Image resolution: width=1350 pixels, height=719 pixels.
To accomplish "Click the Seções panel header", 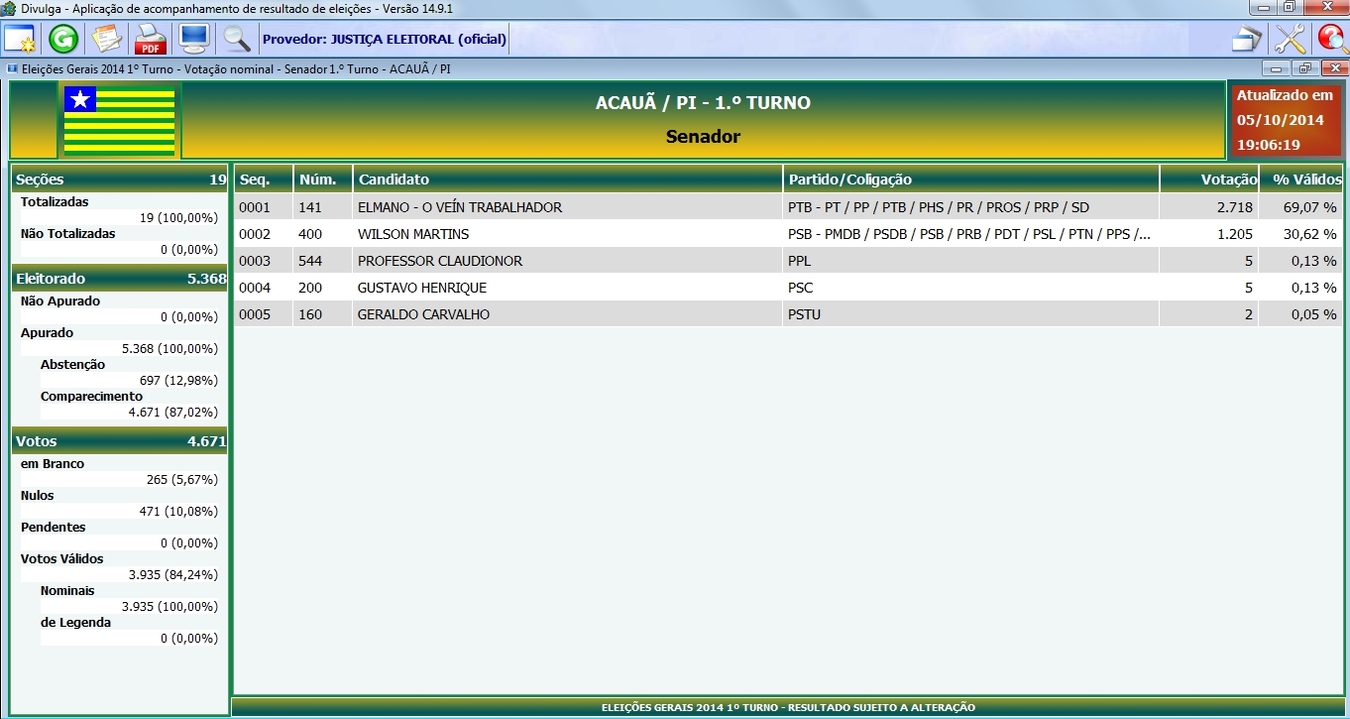I will click(x=120, y=179).
